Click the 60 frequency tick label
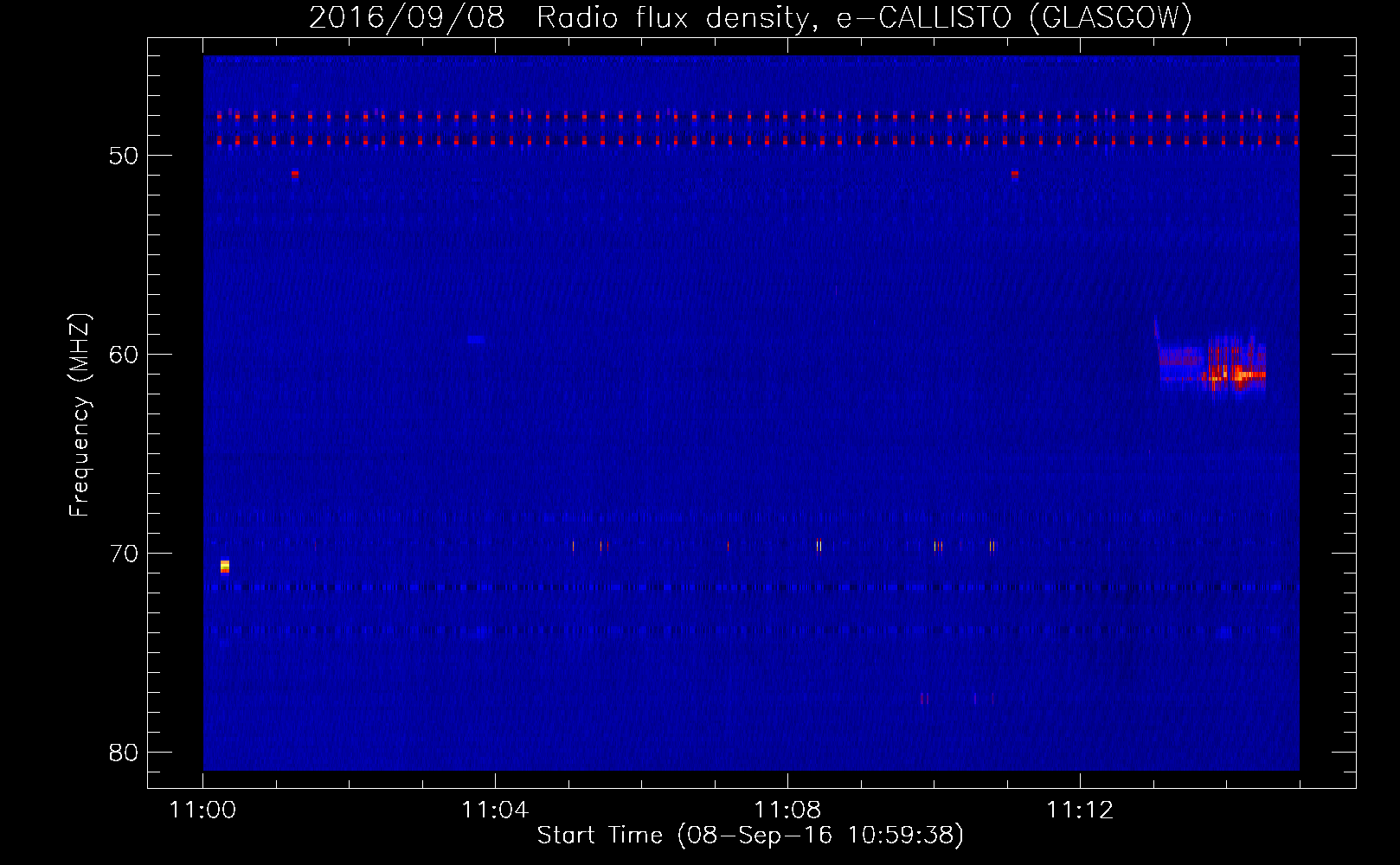The height and width of the screenshot is (865, 1400). pyautogui.click(x=124, y=355)
